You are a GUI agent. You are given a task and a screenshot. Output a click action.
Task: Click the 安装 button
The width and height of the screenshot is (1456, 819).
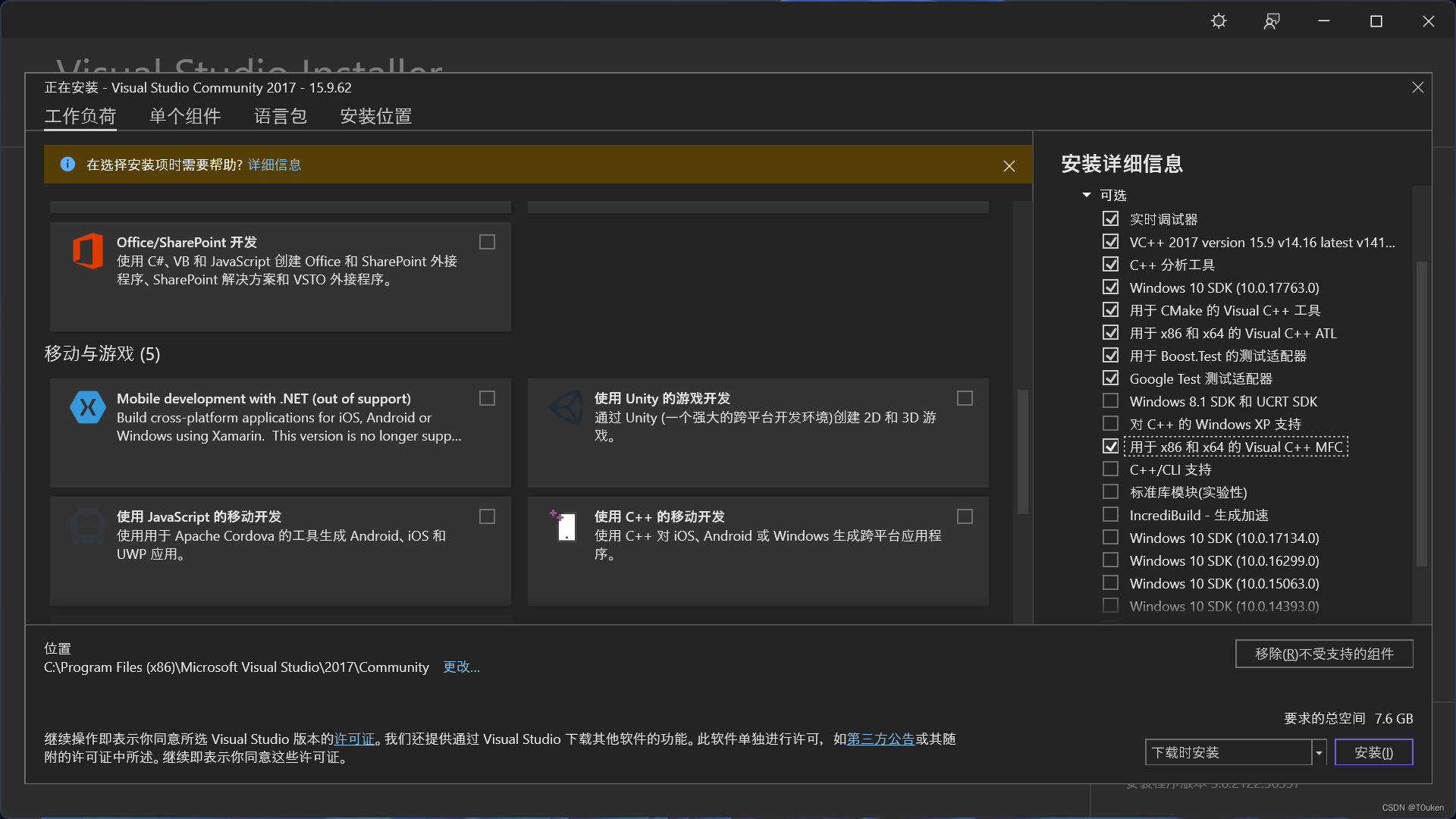pyautogui.click(x=1374, y=752)
